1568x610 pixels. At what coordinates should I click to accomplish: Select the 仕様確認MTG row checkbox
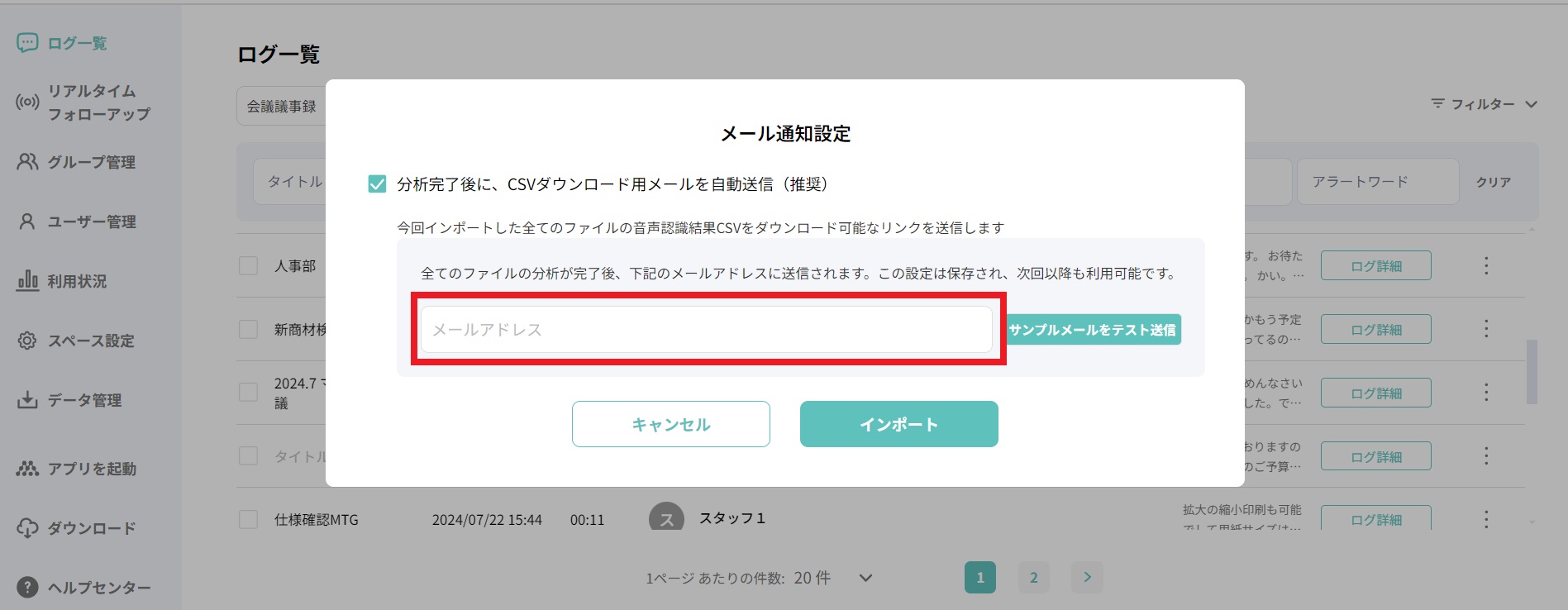click(x=248, y=519)
